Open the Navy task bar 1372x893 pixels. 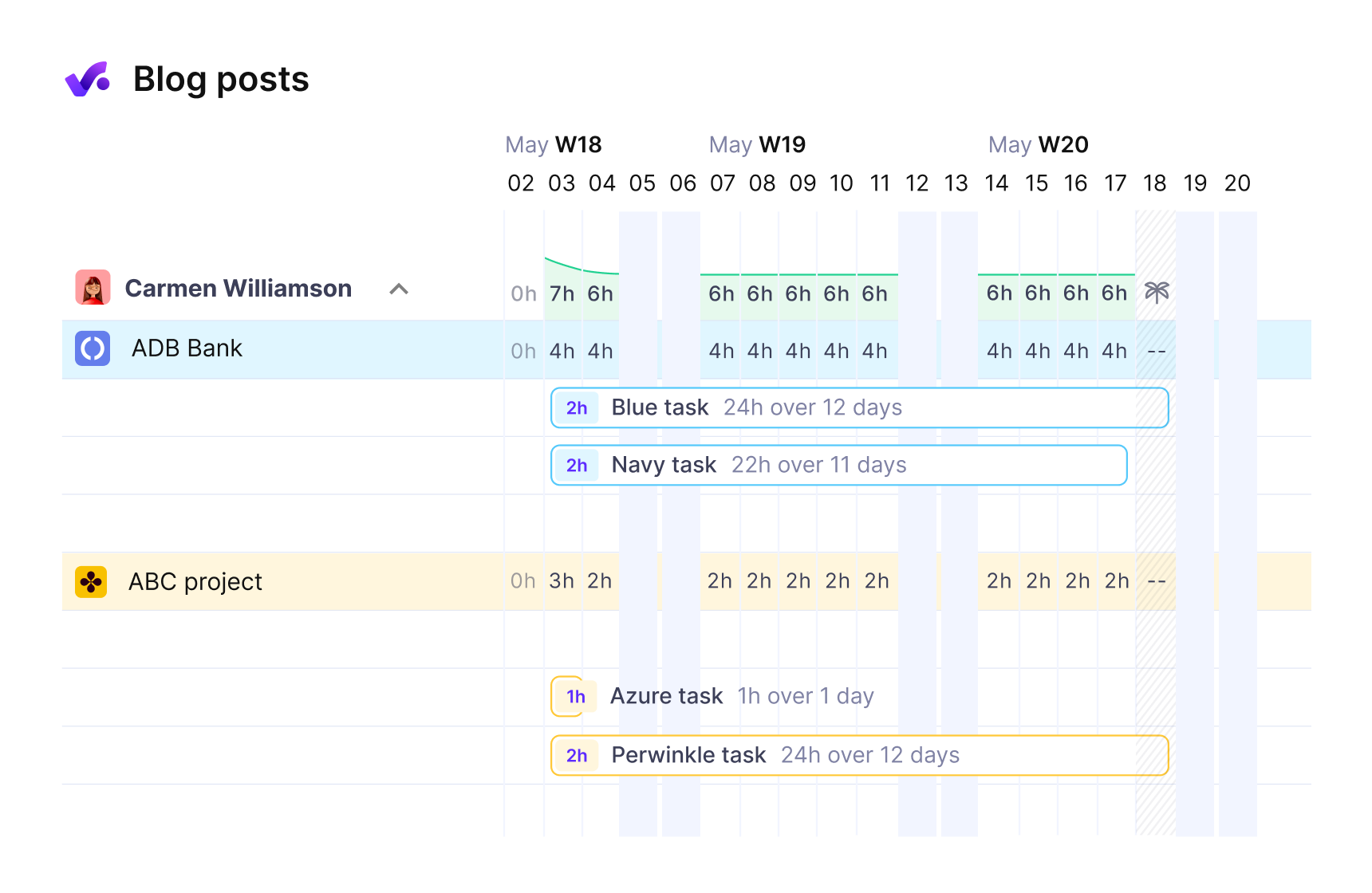(x=839, y=466)
